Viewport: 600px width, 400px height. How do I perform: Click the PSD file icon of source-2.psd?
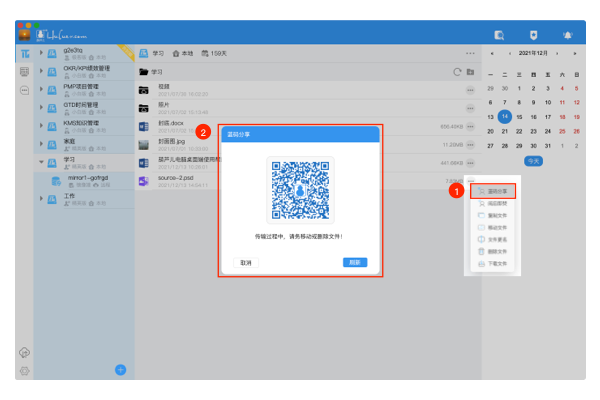[x=143, y=181]
